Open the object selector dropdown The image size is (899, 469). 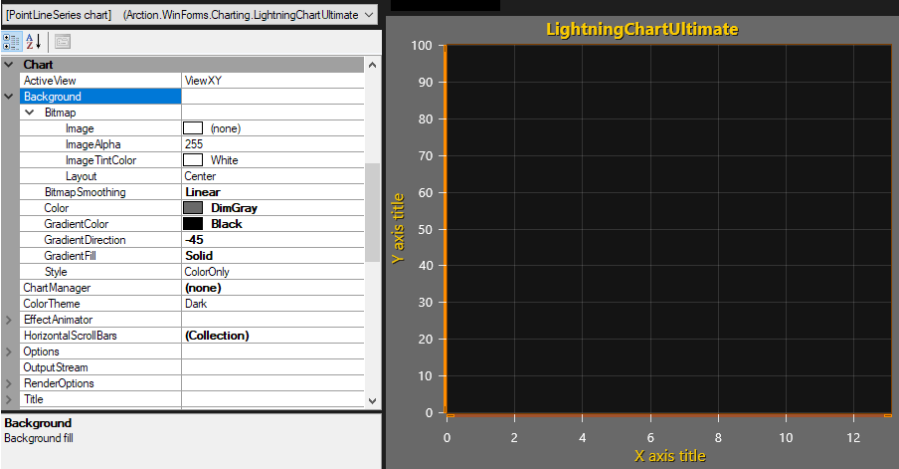coord(369,15)
